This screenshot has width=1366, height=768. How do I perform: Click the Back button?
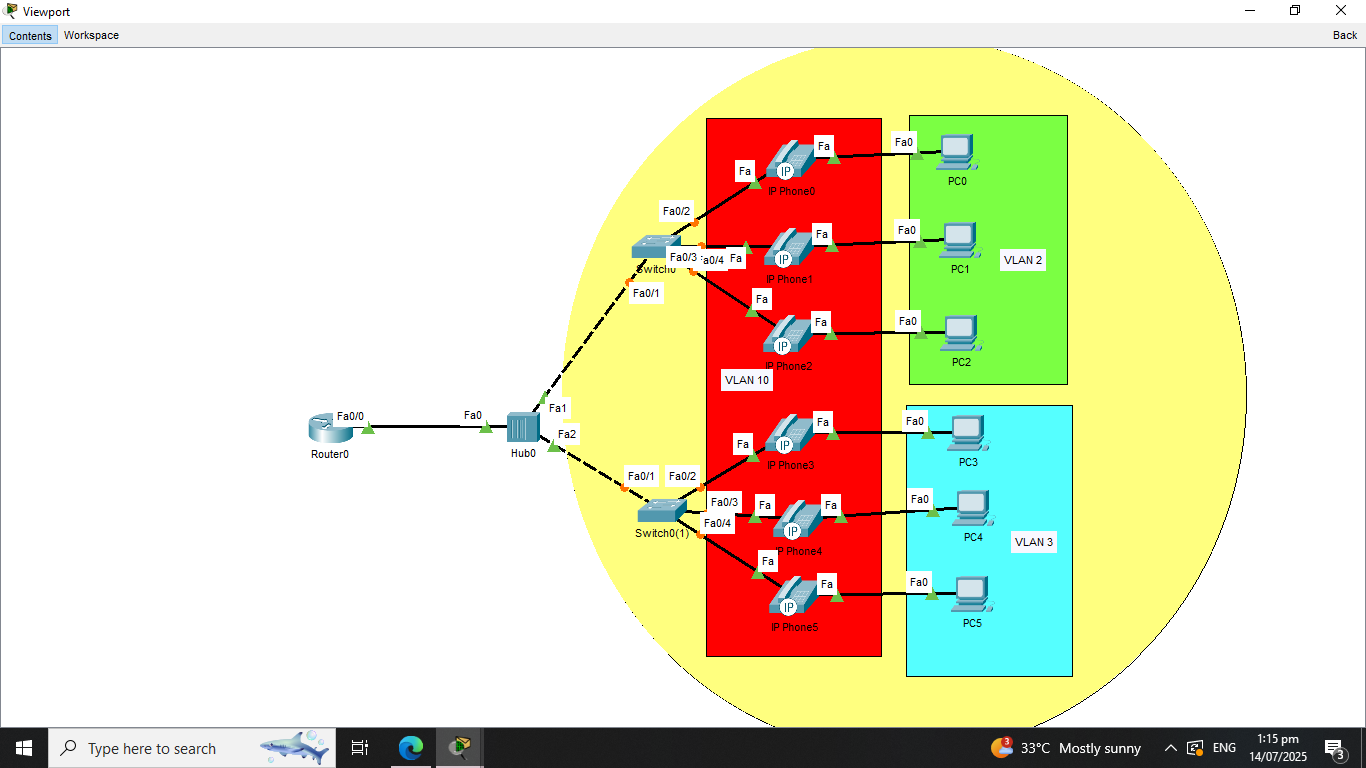coord(1345,35)
